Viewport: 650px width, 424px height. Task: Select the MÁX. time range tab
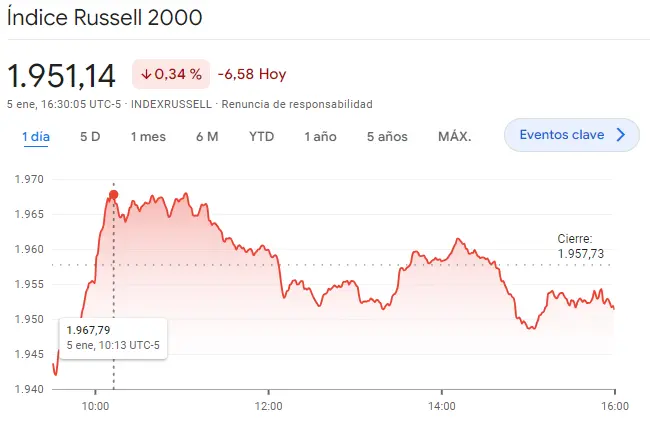(x=454, y=136)
